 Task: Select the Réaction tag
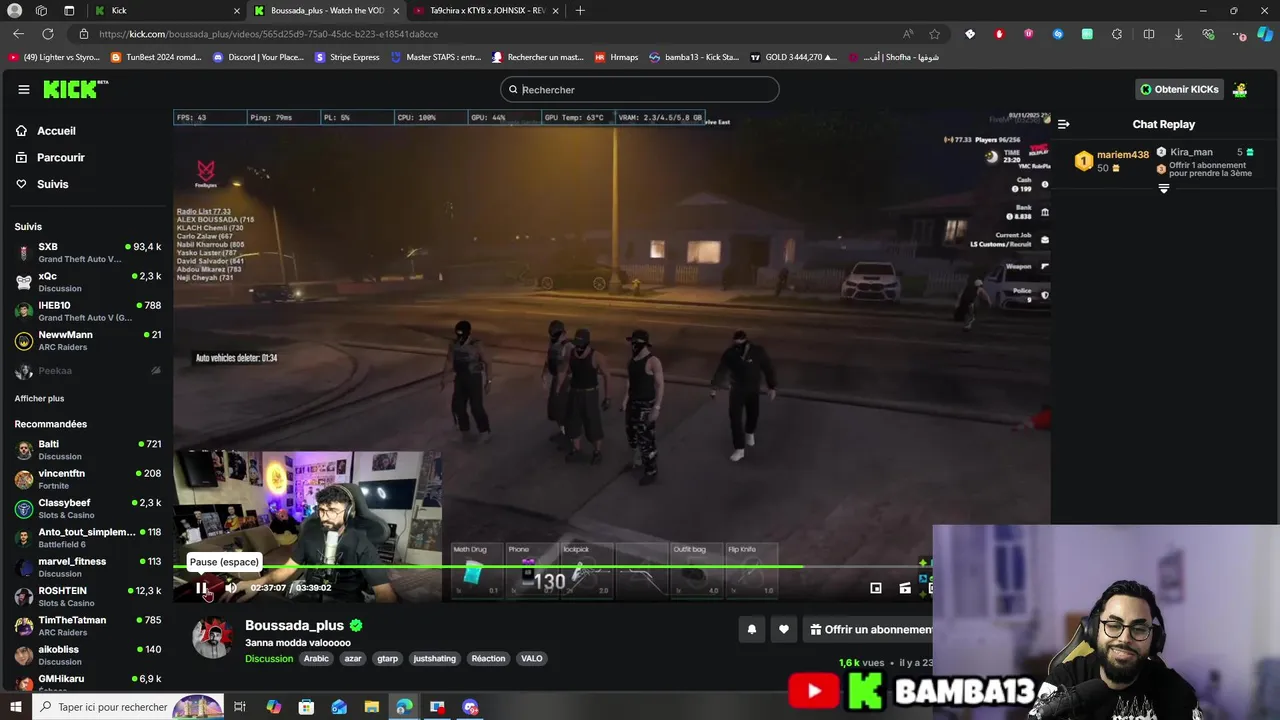488,658
